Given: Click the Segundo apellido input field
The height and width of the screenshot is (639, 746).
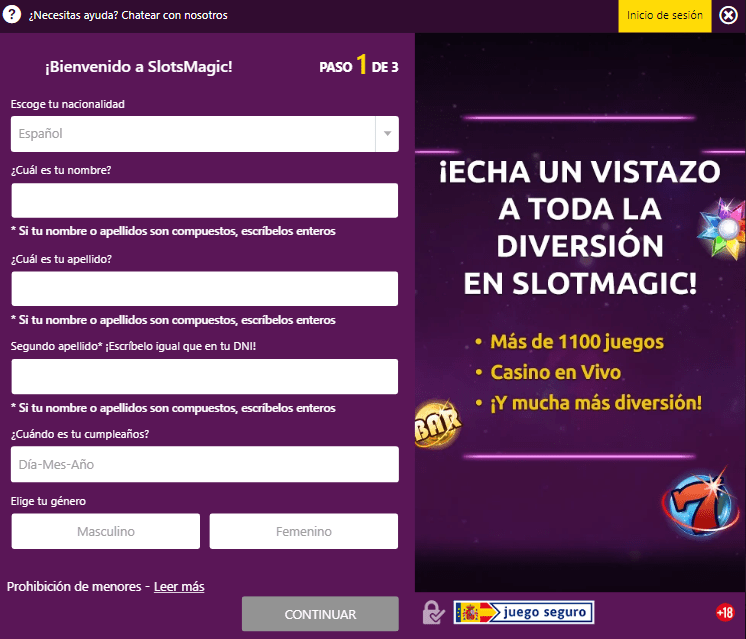Looking at the screenshot, I should click(205, 377).
